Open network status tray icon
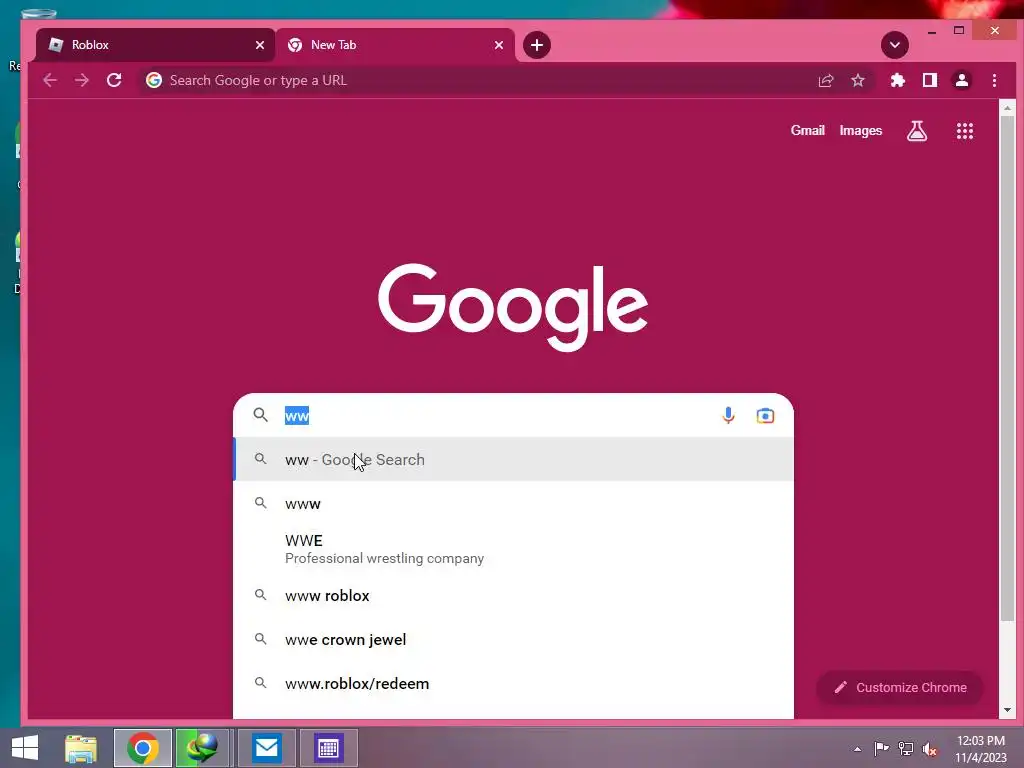Viewport: 1024px width, 768px height. click(906, 749)
